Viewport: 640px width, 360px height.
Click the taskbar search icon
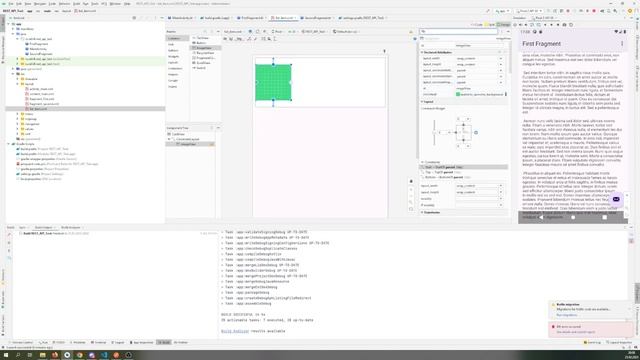[x=18, y=355]
